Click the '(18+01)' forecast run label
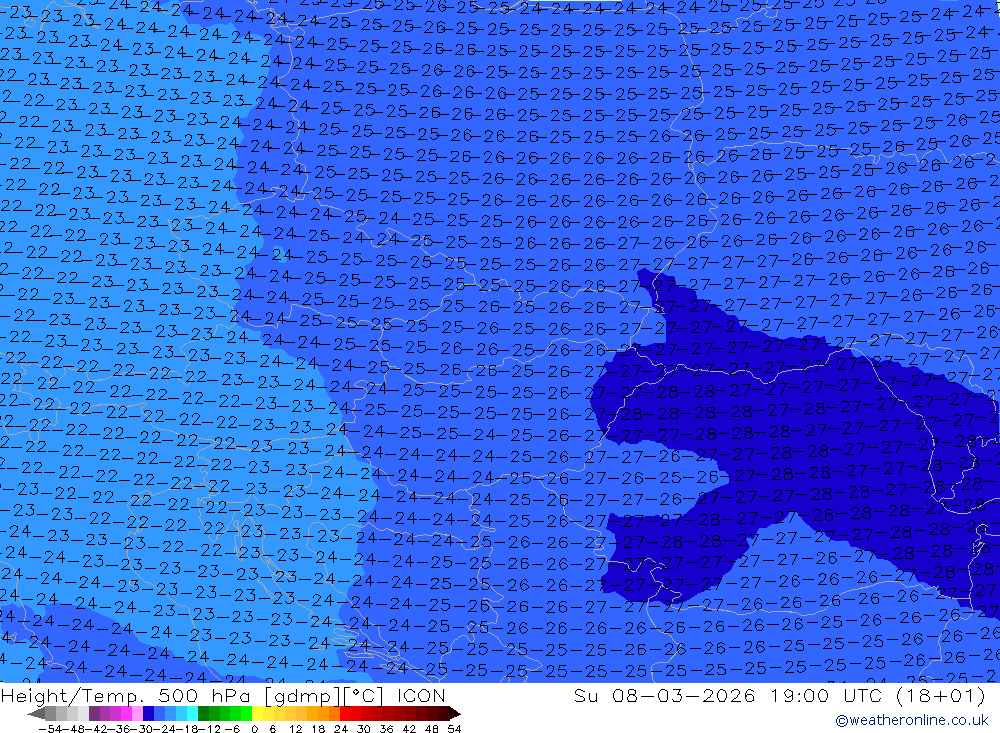 point(941,695)
